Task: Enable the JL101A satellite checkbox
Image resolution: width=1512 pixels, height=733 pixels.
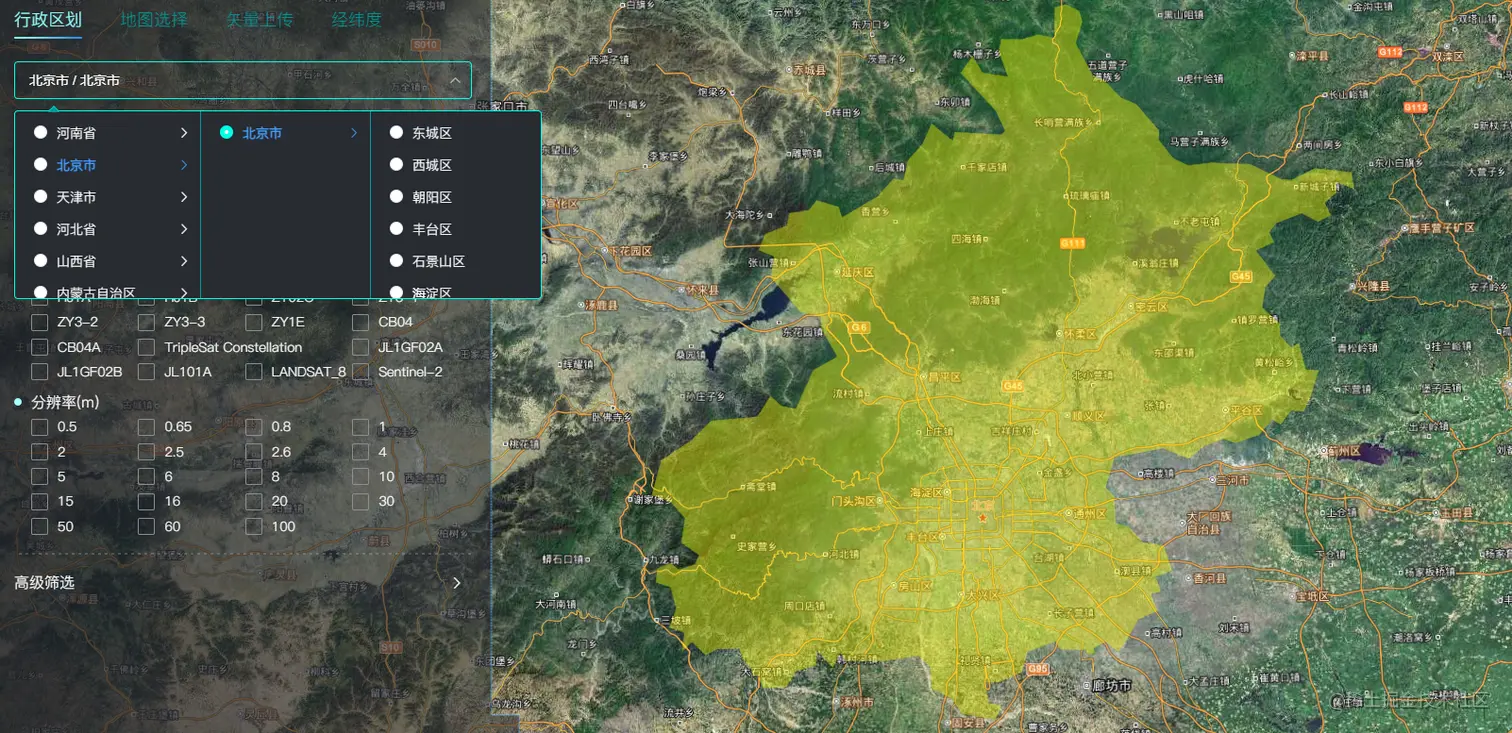Action: pos(146,372)
